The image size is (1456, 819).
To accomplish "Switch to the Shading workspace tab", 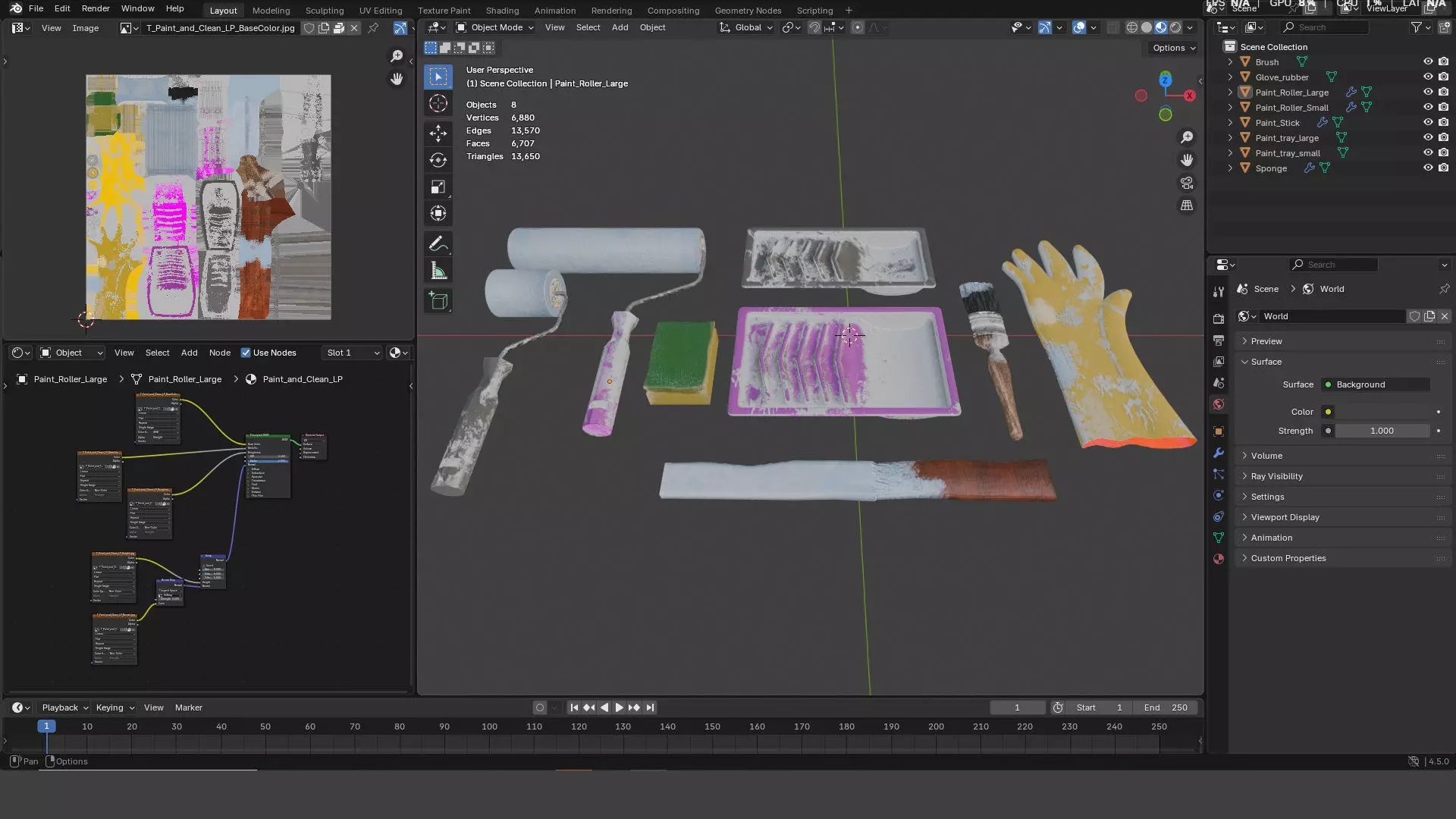I will 502,11.
